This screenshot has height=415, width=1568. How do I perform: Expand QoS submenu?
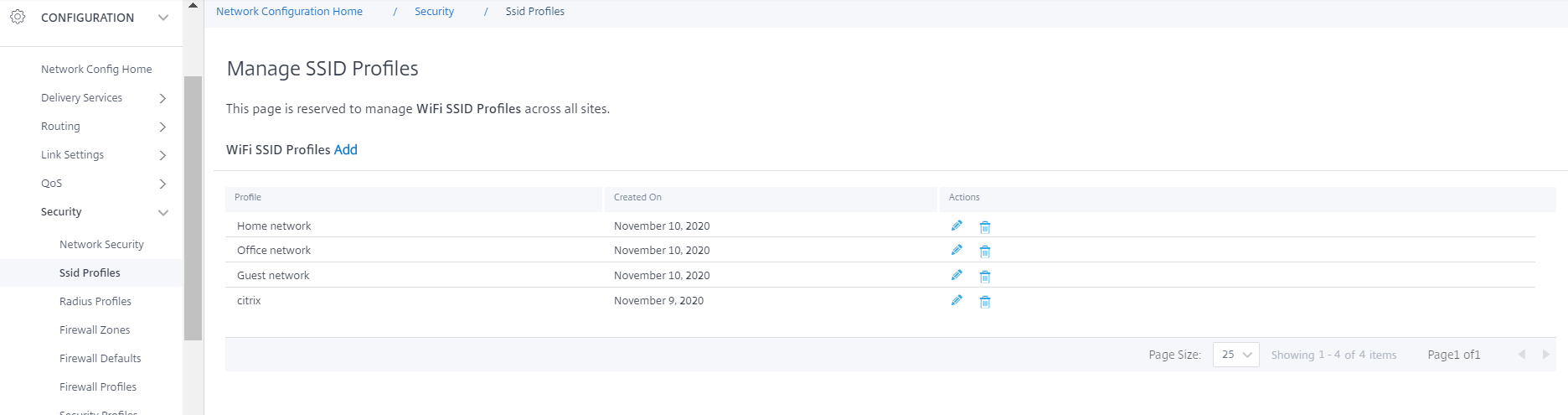[x=162, y=184]
